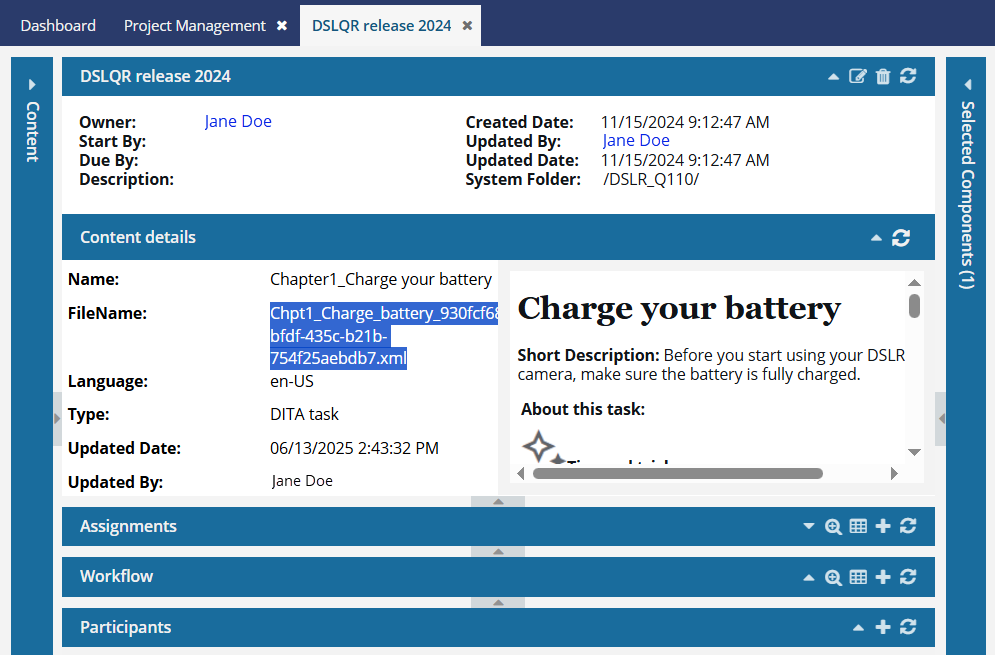
Task: Collapse the Content details section
Action: (876, 238)
